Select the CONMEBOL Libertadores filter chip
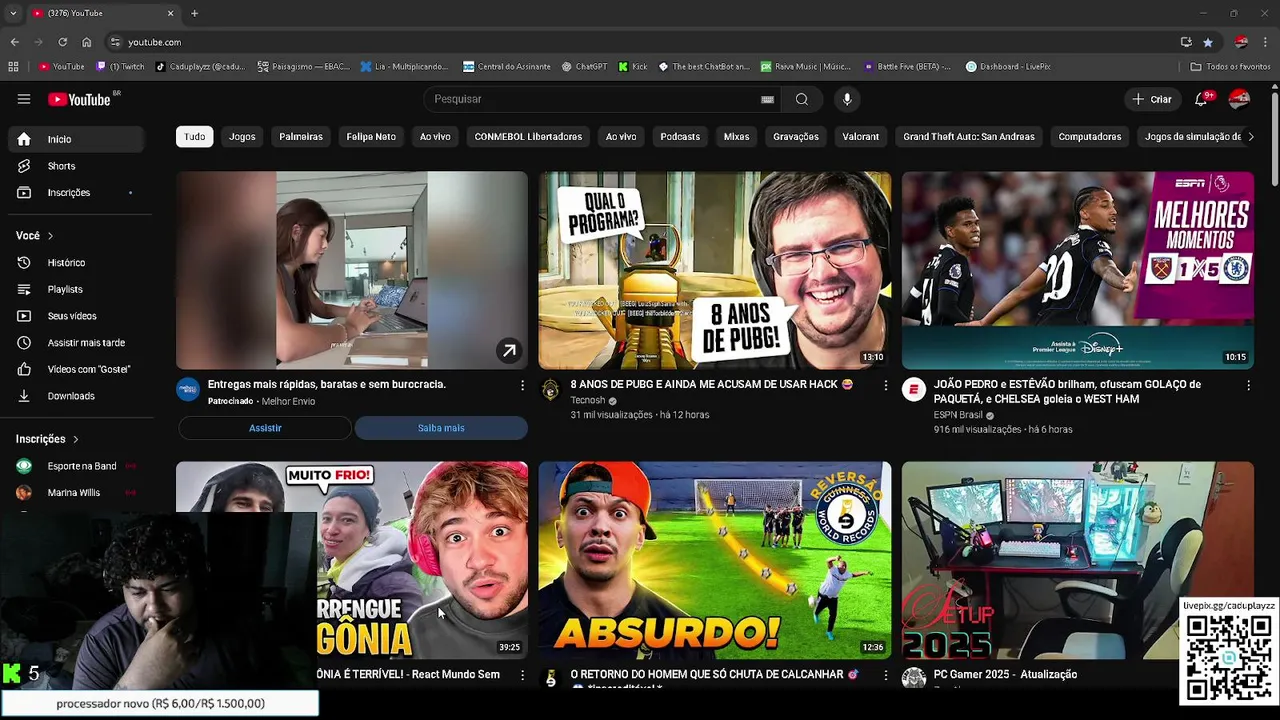 528,137
